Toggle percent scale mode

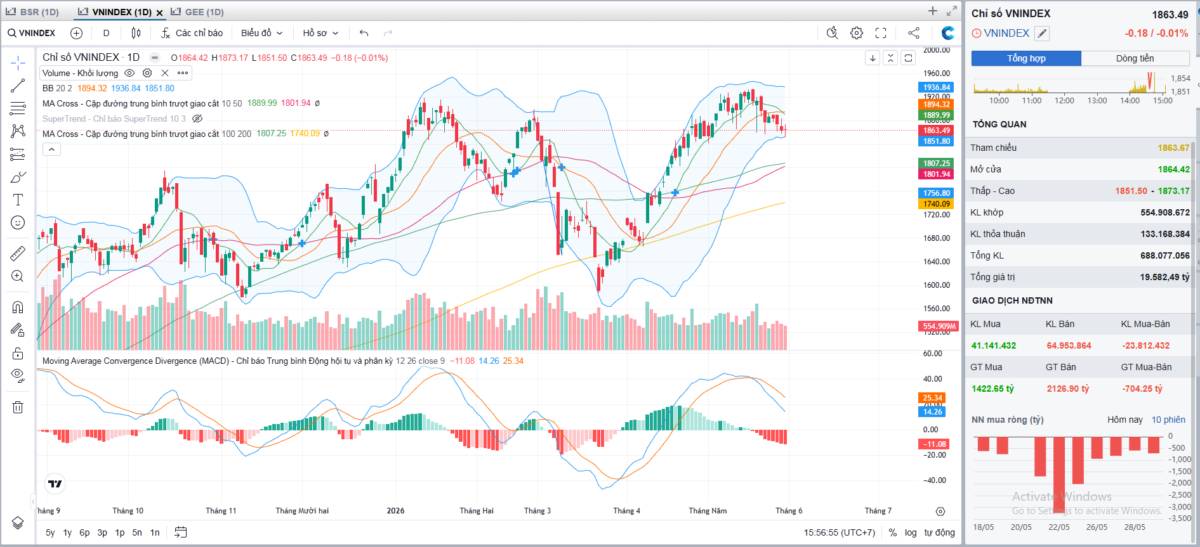(893, 532)
